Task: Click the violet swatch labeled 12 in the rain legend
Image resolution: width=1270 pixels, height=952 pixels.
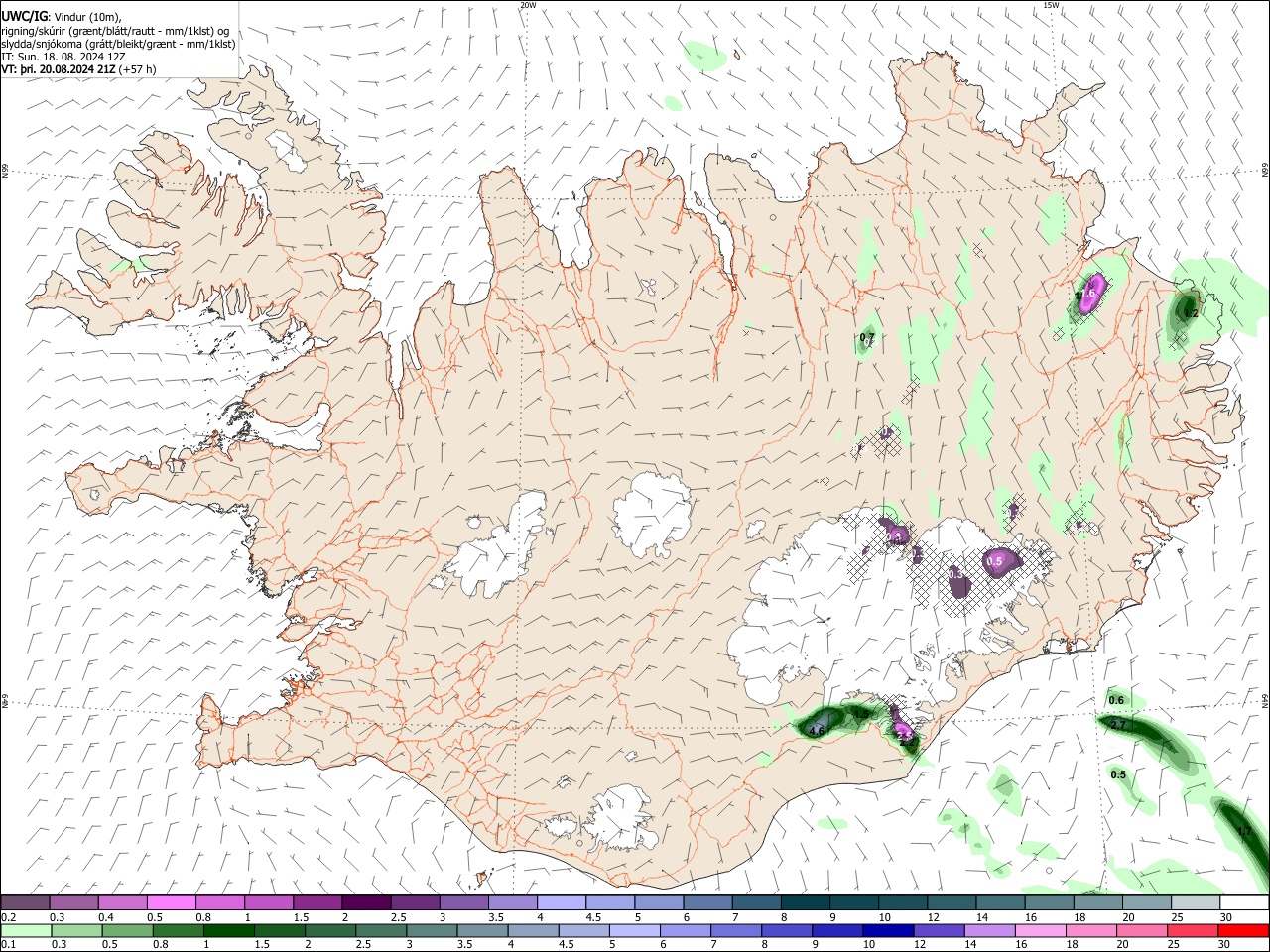Action: tap(939, 931)
